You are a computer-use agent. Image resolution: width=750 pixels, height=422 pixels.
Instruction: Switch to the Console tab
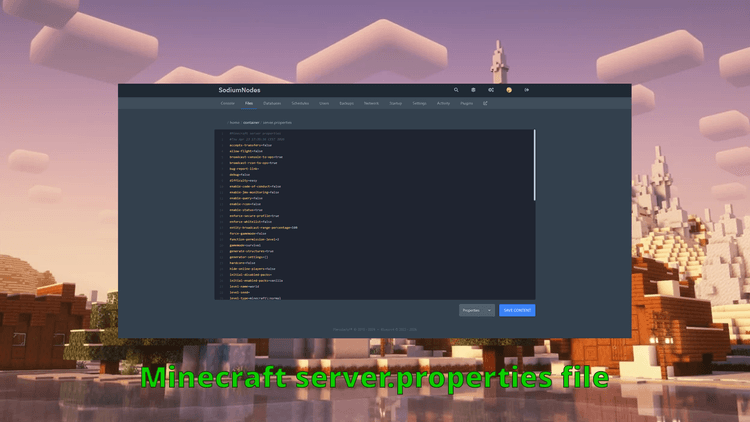click(x=228, y=103)
